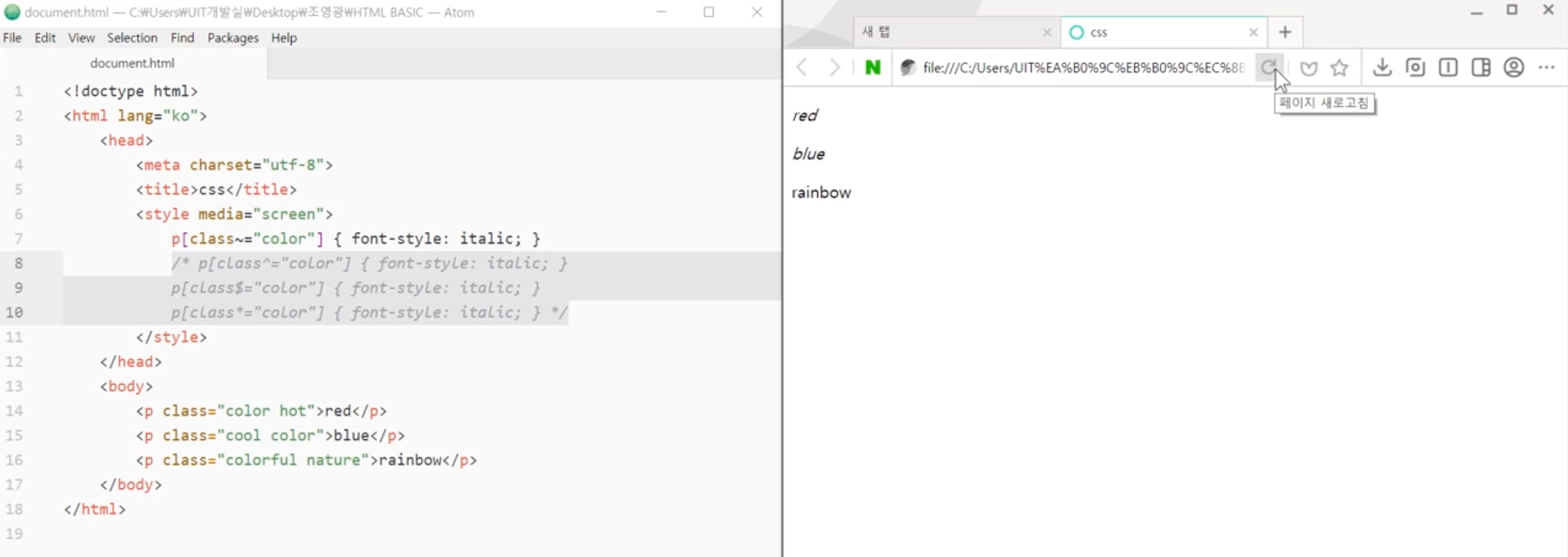
Task: Close the css browser tab
Action: pyautogui.click(x=1253, y=32)
